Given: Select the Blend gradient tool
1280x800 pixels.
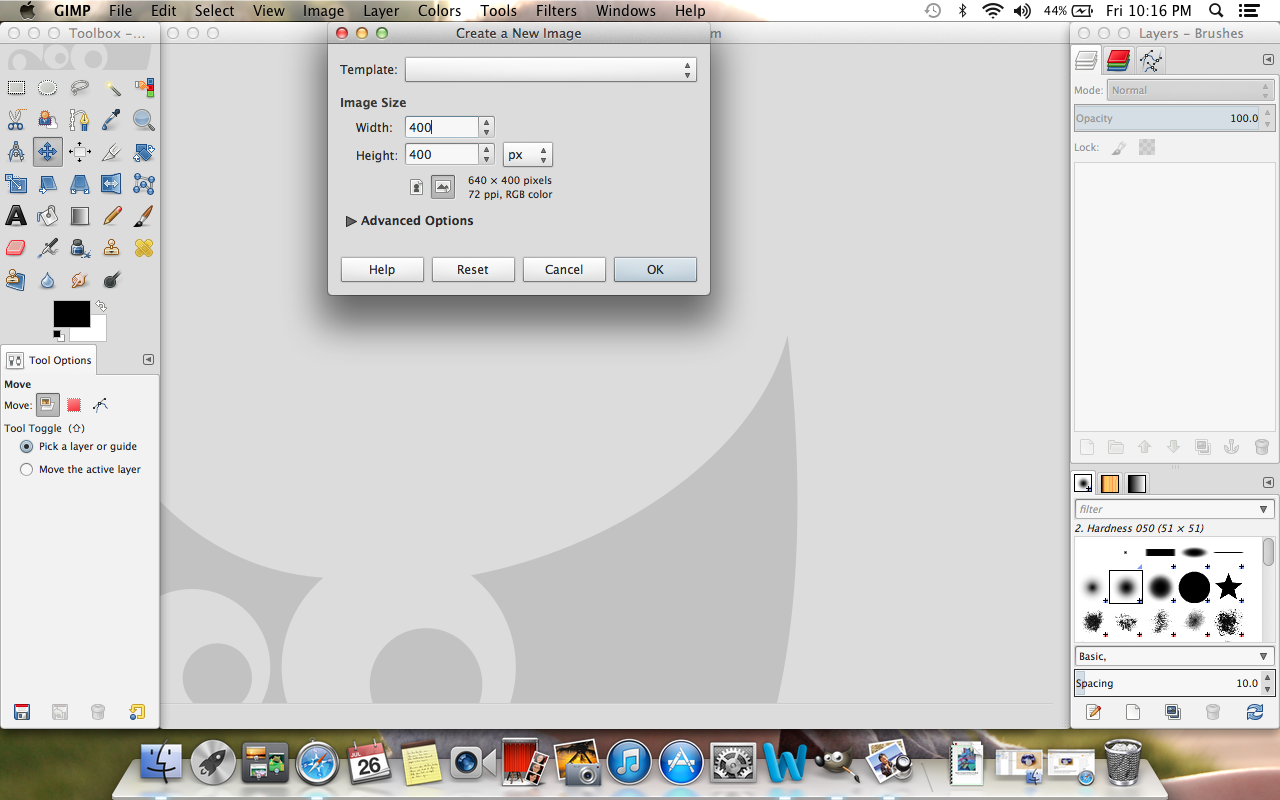Looking at the screenshot, I should pos(80,216).
